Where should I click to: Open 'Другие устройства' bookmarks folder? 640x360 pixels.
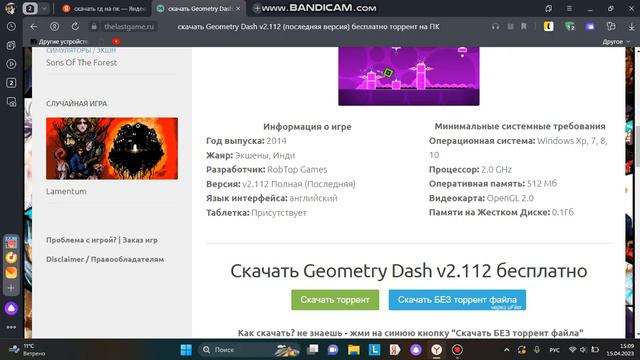59,42
